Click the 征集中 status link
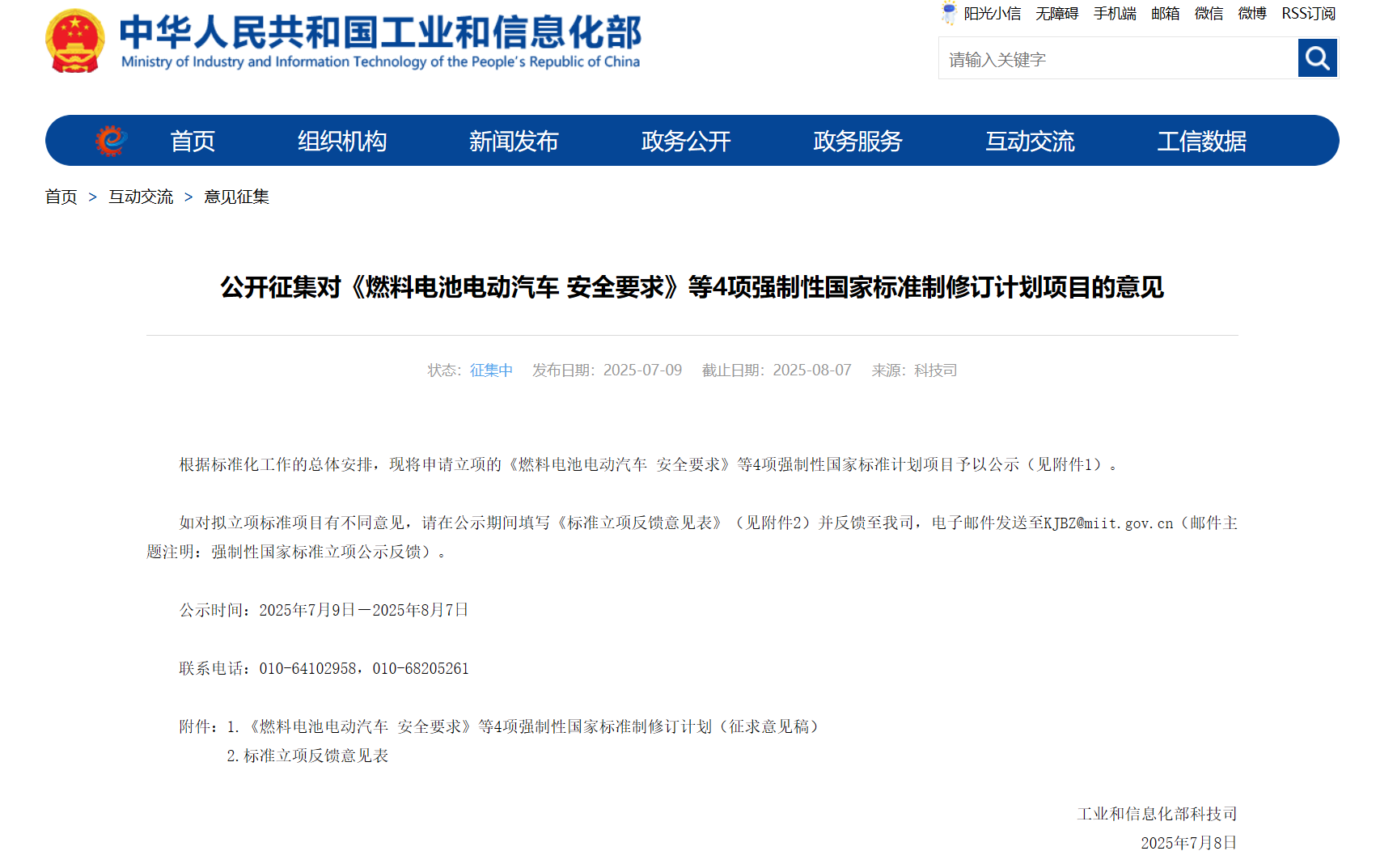This screenshot has width=1376, height=868. [x=490, y=370]
